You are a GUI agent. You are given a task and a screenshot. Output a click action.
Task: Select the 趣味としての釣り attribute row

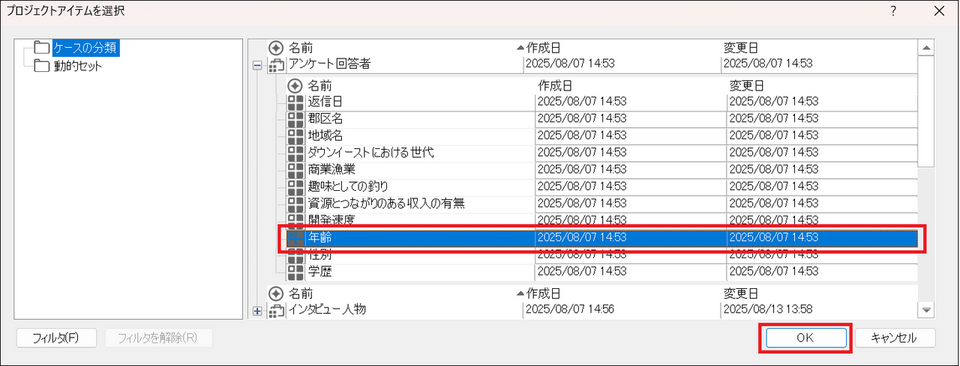tap(602, 187)
